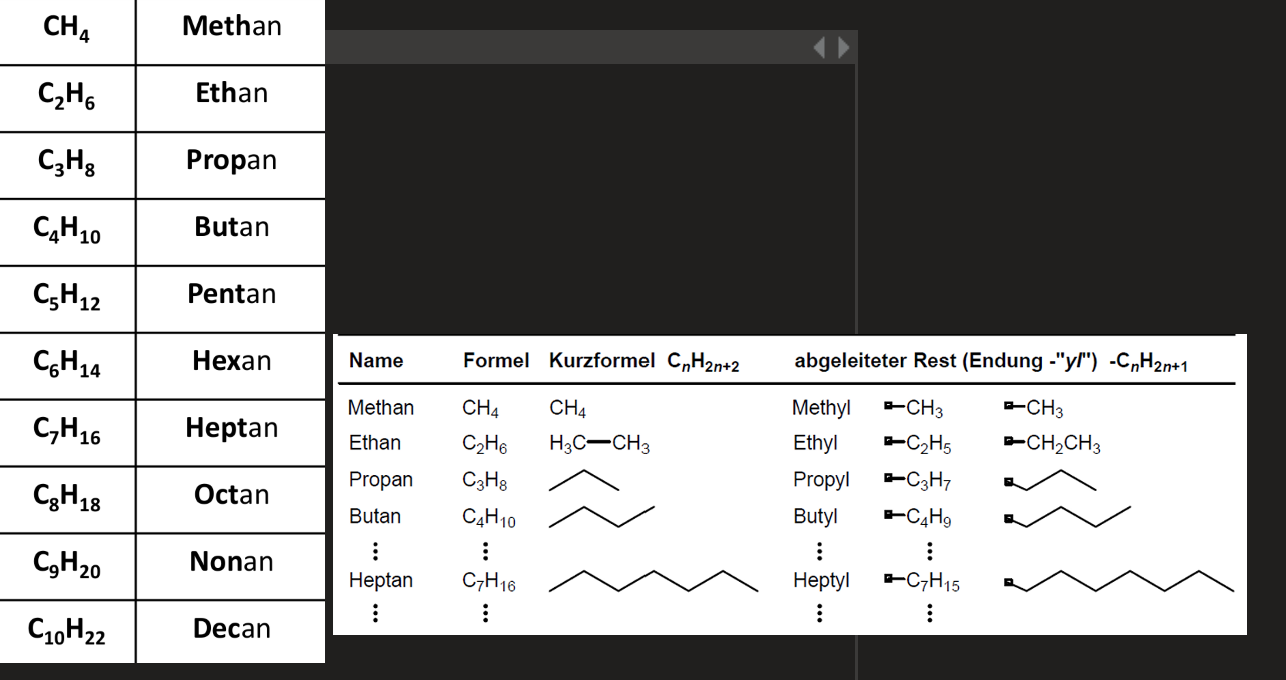This screenshot has height=680, width=1286.
Task: Click the Heptyl zigzag skeletal structure
Action: point(1120,581)
